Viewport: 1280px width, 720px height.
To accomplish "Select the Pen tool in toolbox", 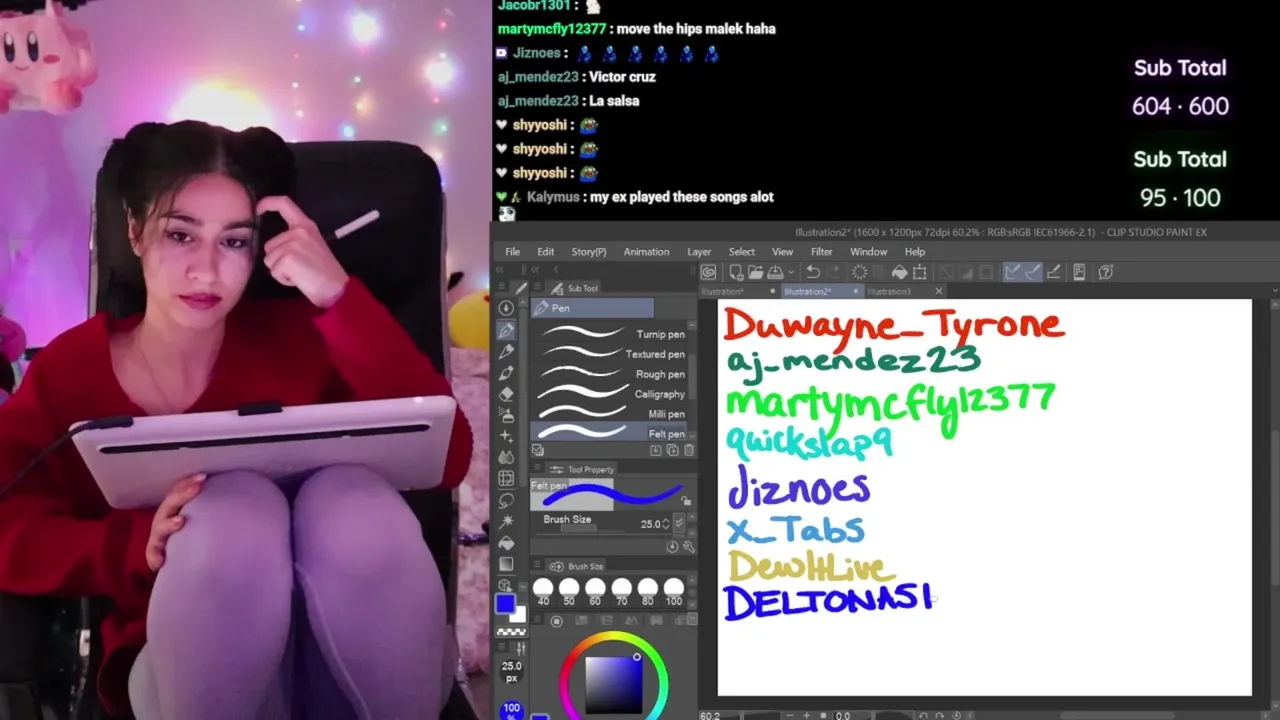I will pos(506,329).
